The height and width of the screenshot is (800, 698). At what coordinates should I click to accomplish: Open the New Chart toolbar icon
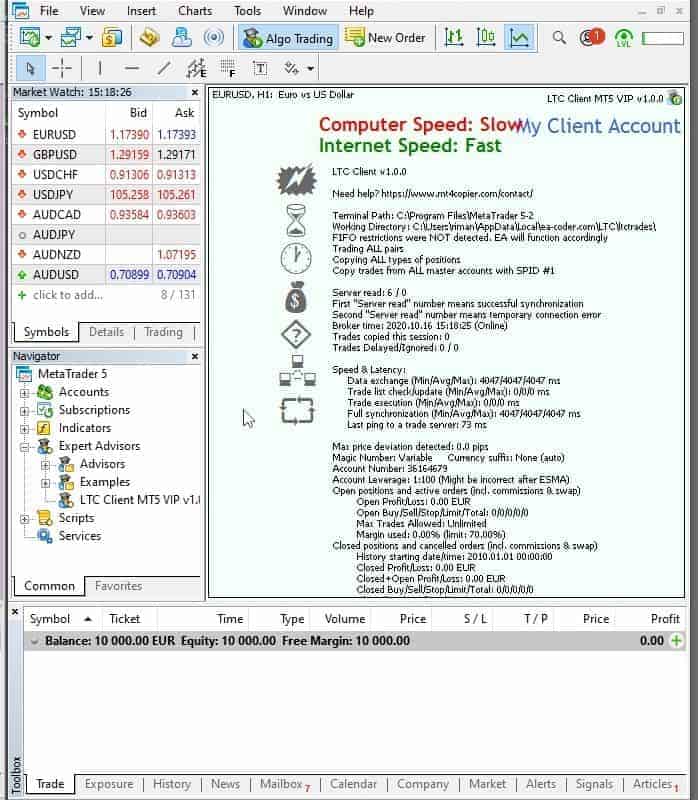pos(29,38)
